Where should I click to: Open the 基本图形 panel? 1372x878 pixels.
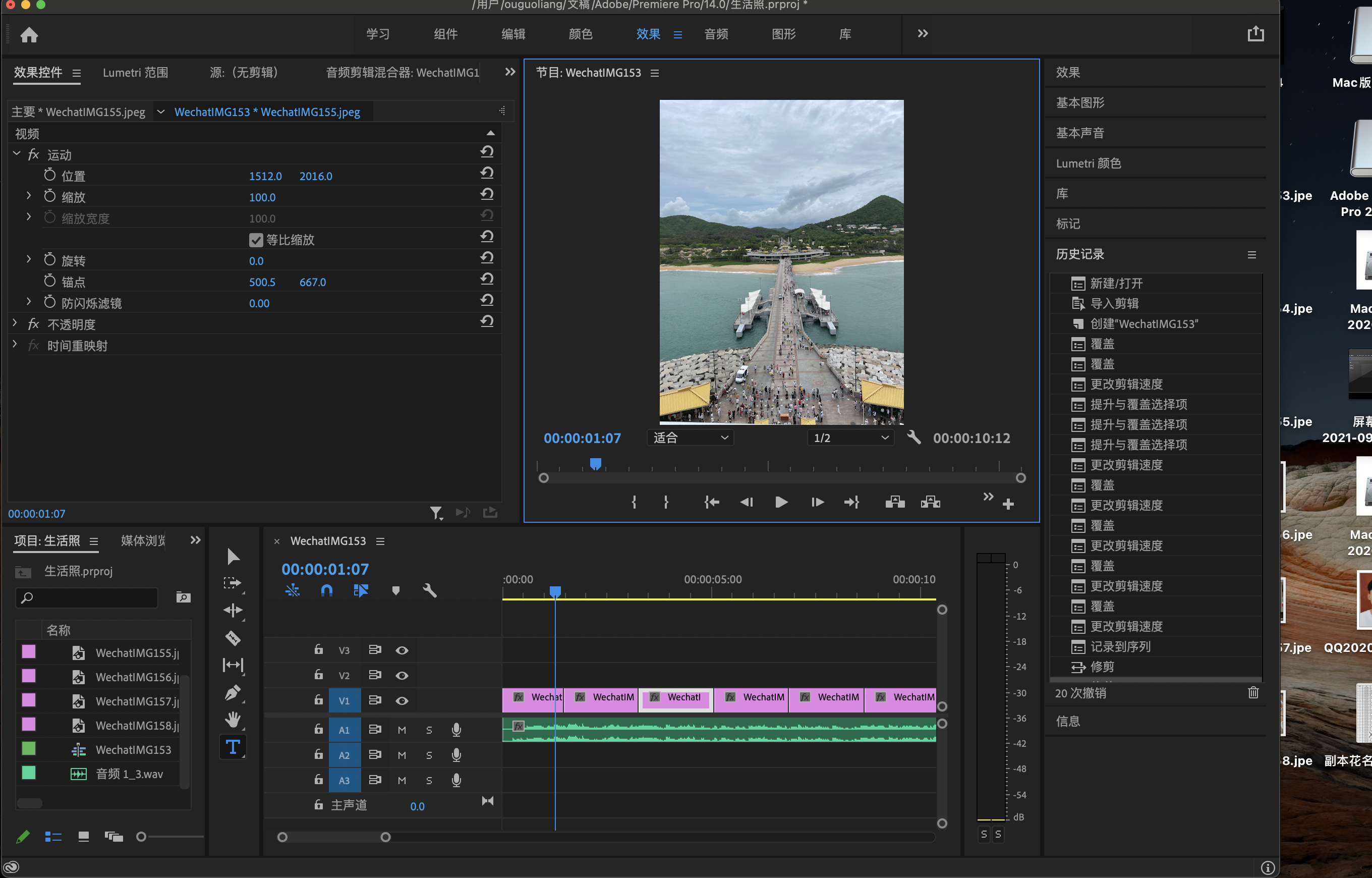[1080, 102]
